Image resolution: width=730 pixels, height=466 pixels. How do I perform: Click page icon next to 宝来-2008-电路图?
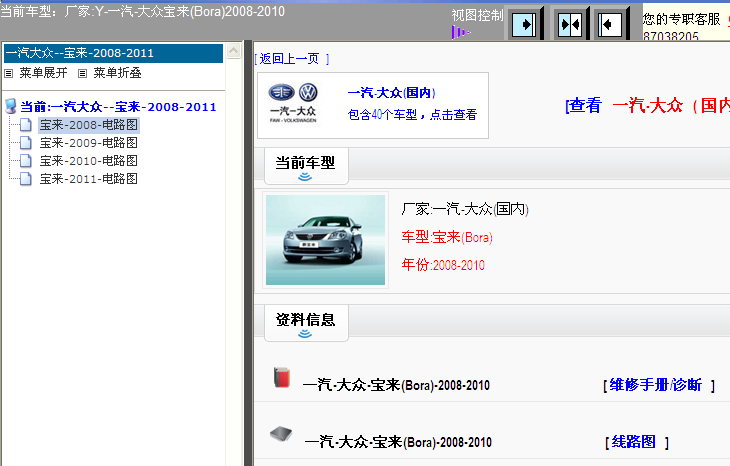[26, 125]
